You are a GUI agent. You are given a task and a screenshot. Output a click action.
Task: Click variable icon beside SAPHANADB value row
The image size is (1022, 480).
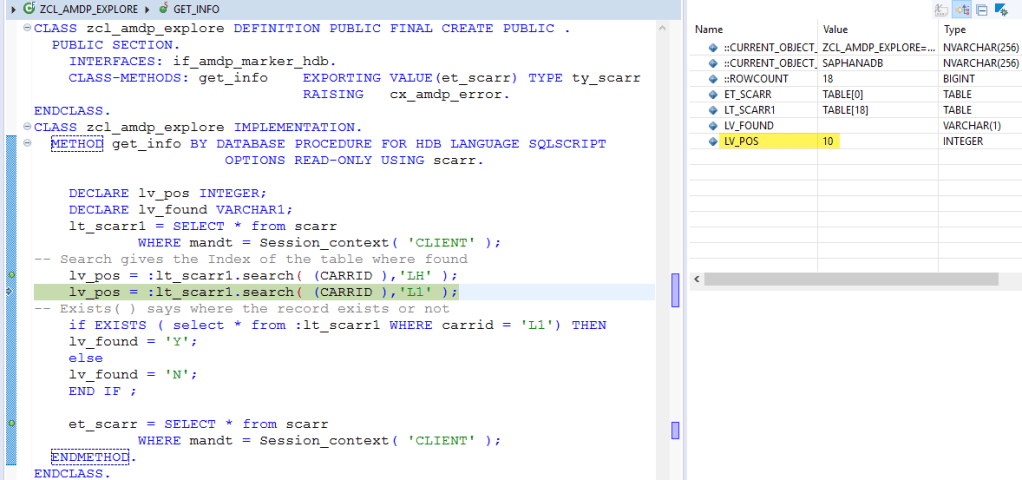[x=714, y=63]
